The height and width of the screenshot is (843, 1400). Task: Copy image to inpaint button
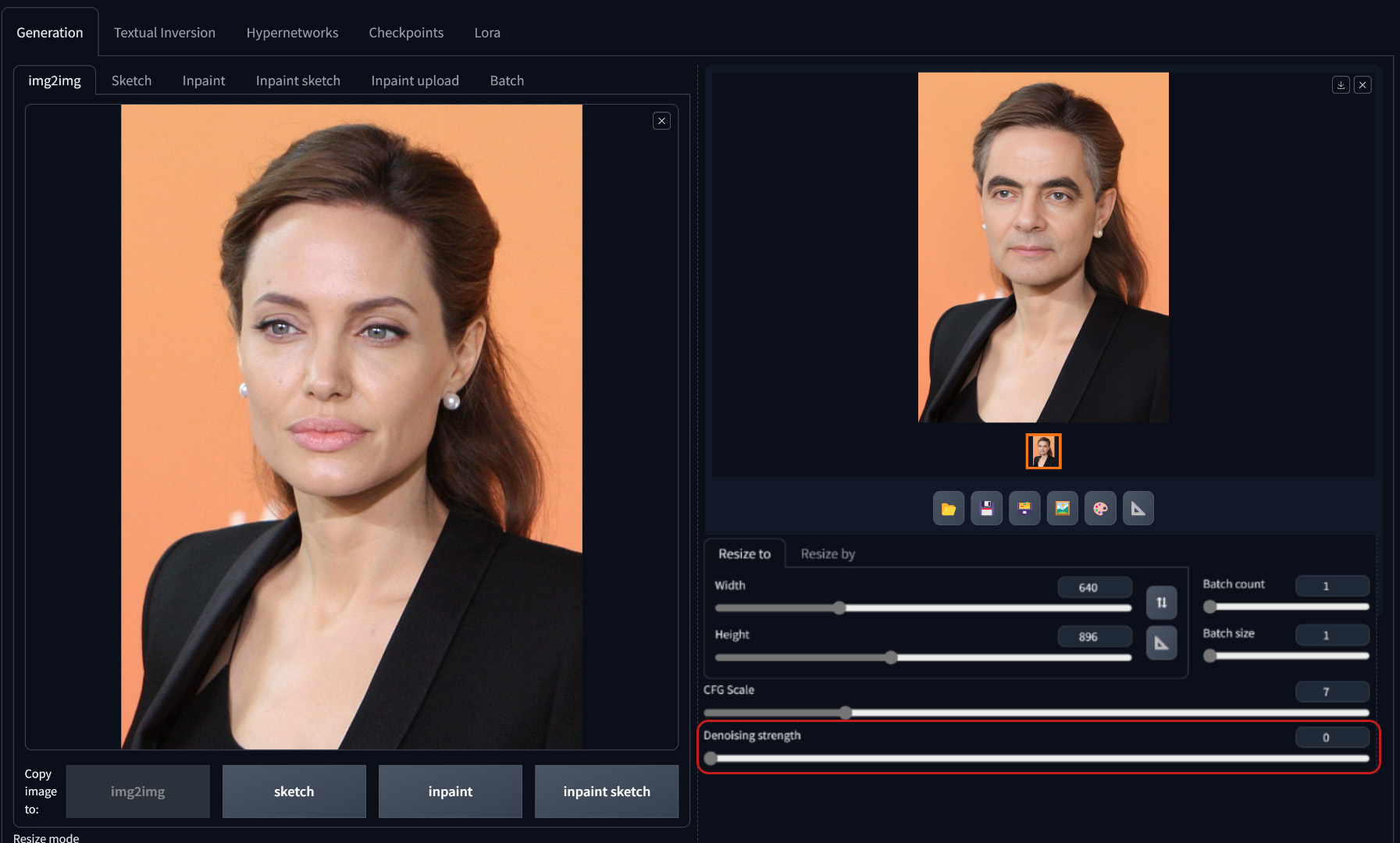[x=450, y=791]
